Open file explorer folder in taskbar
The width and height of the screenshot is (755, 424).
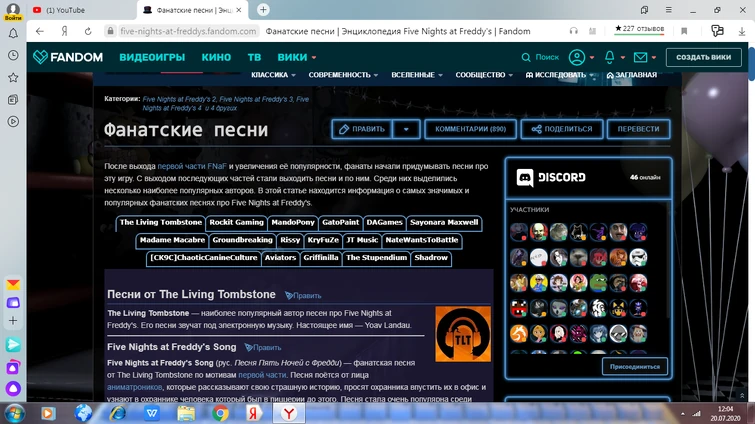coord(186,413)
